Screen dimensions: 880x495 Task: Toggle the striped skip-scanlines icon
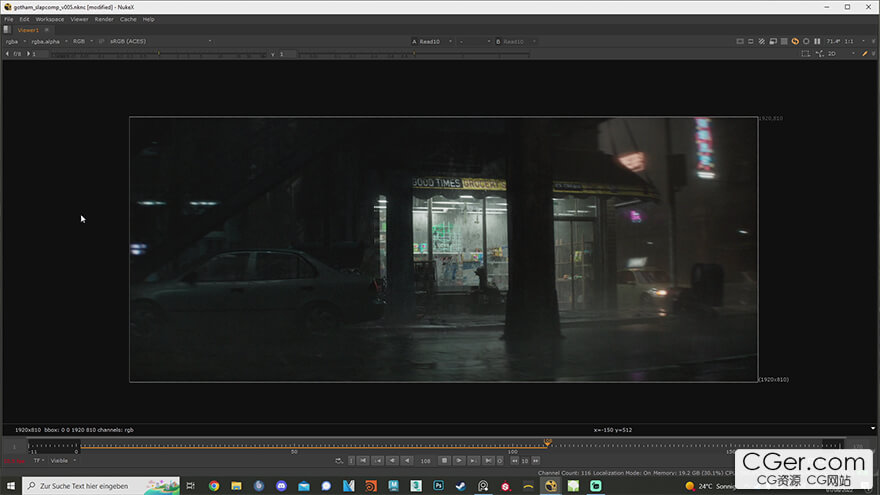762,41
